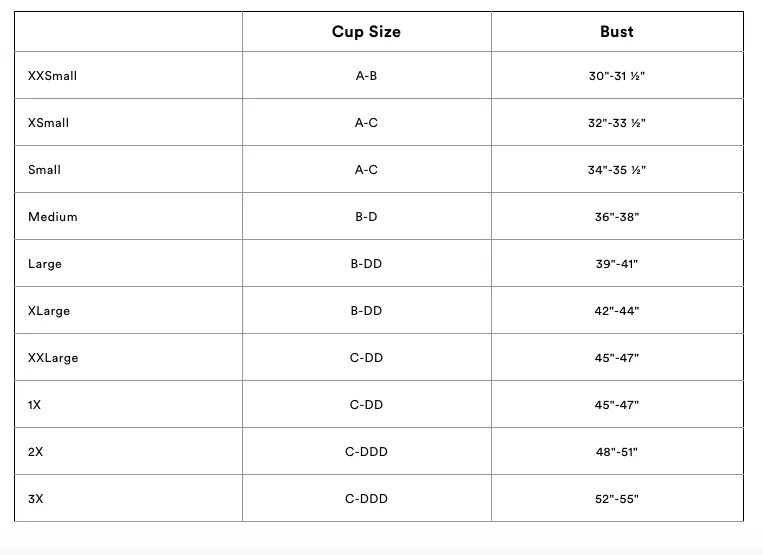
Task: Click the B-D cup size cell
Action: pos(366,217)
